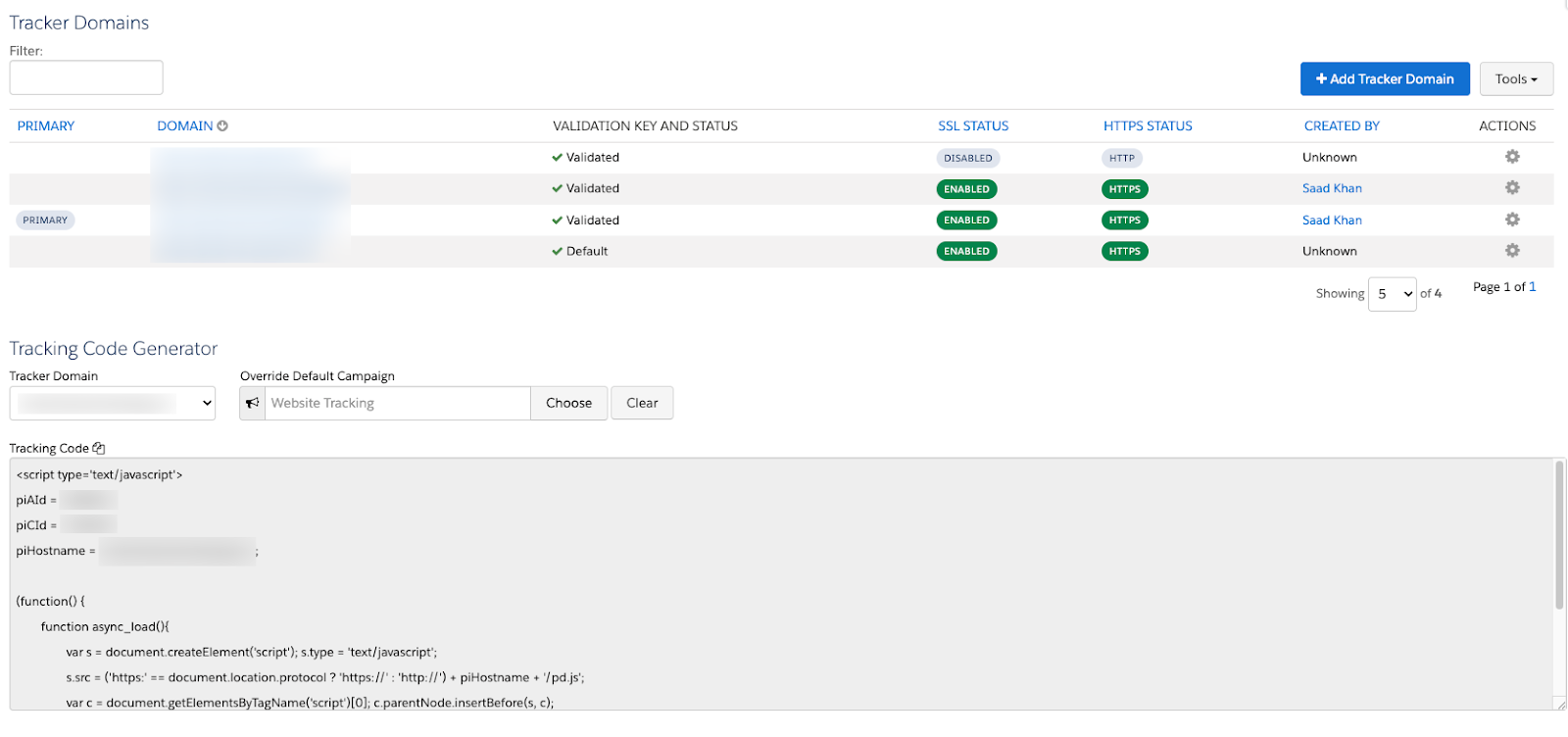Click the tracking code vertical scrollbar

coord(1559,536)
